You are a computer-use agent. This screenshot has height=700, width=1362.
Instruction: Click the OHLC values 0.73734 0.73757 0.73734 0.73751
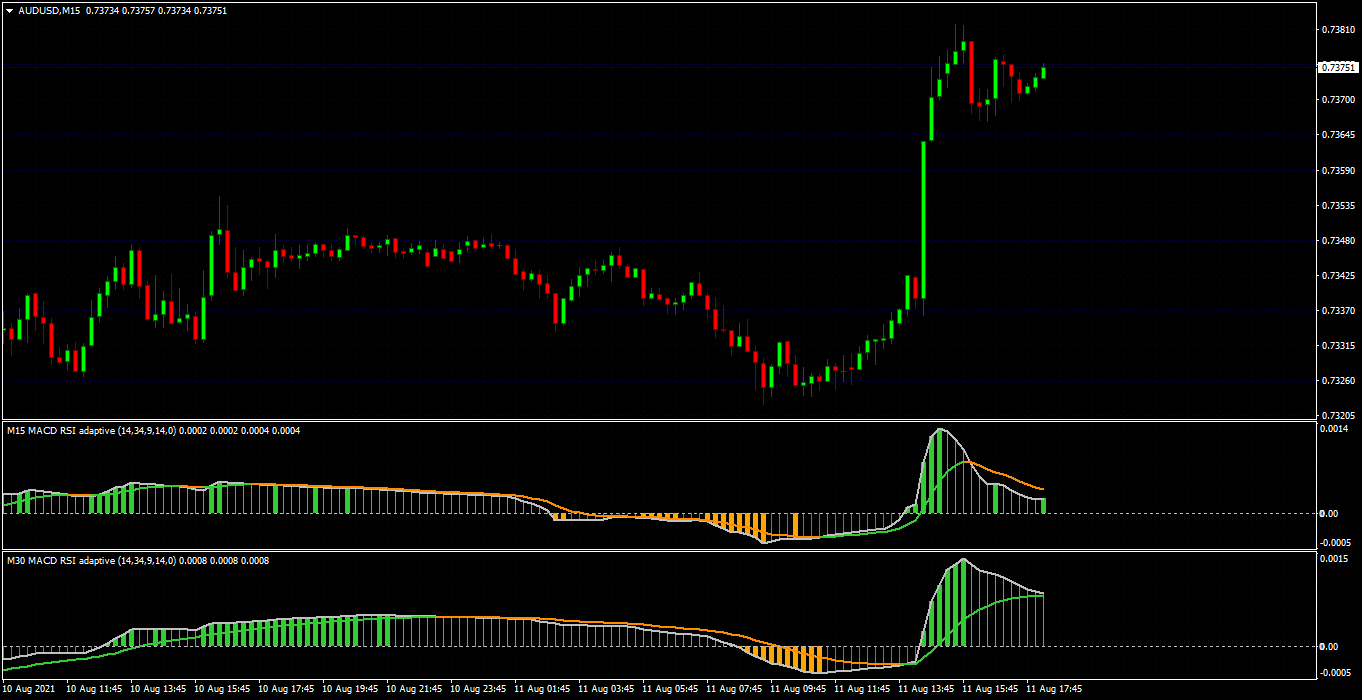pos(157,10)
